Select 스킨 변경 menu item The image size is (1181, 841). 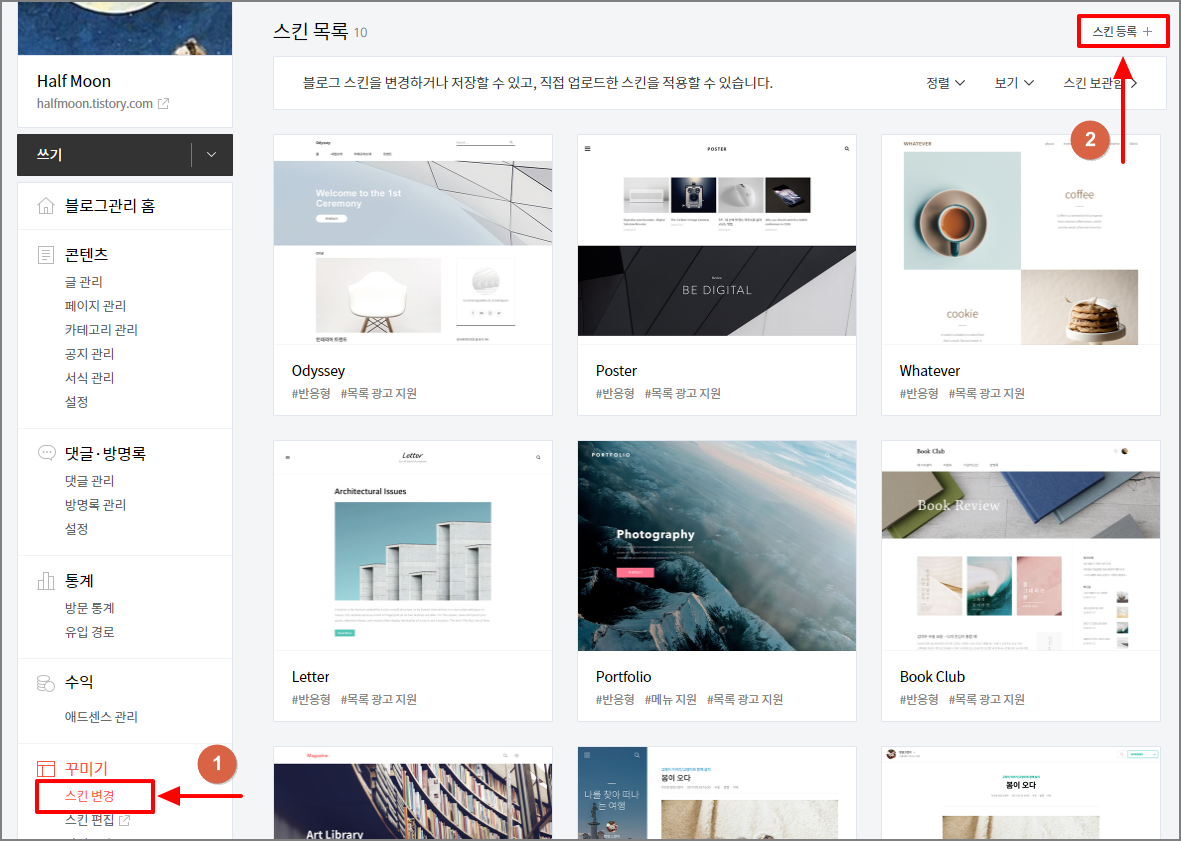pyautogui.click(x=90, y=796)
